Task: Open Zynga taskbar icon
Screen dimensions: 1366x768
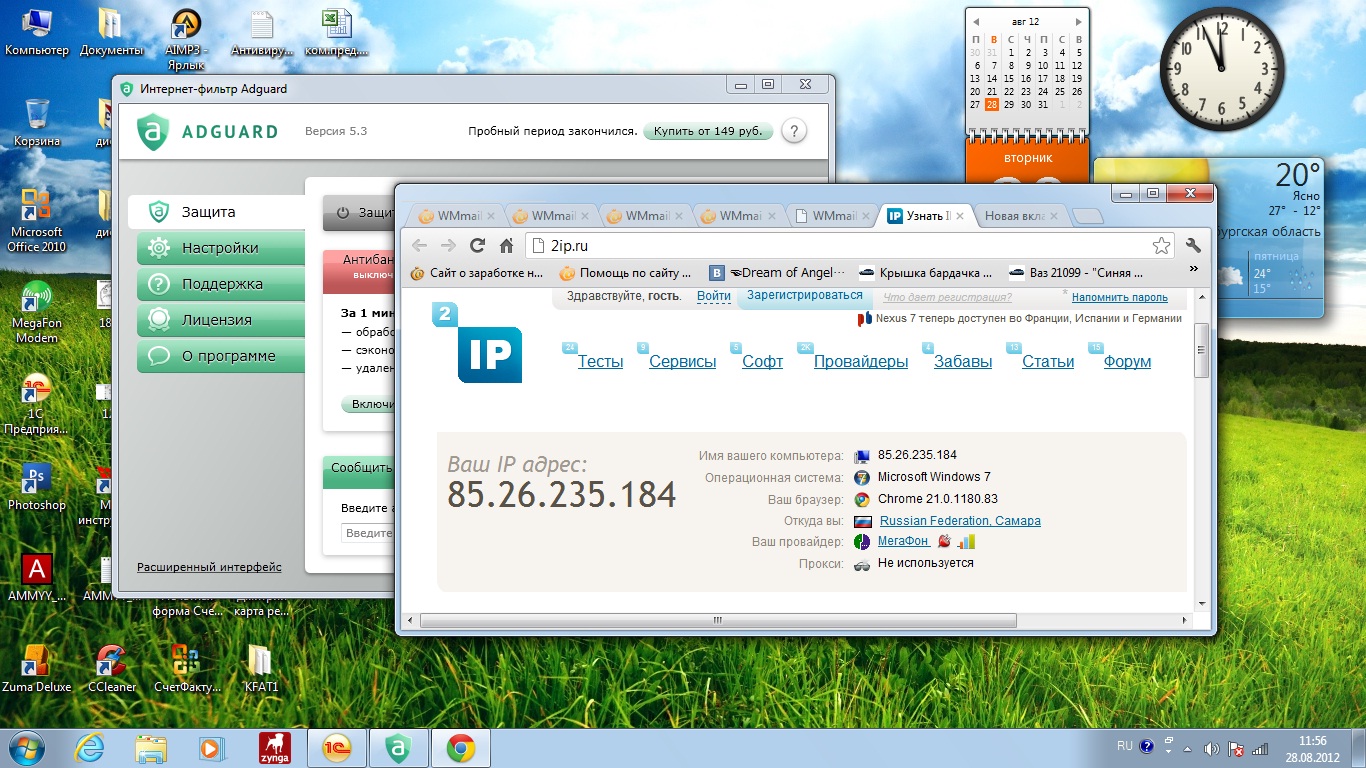Action: (275, 748)
